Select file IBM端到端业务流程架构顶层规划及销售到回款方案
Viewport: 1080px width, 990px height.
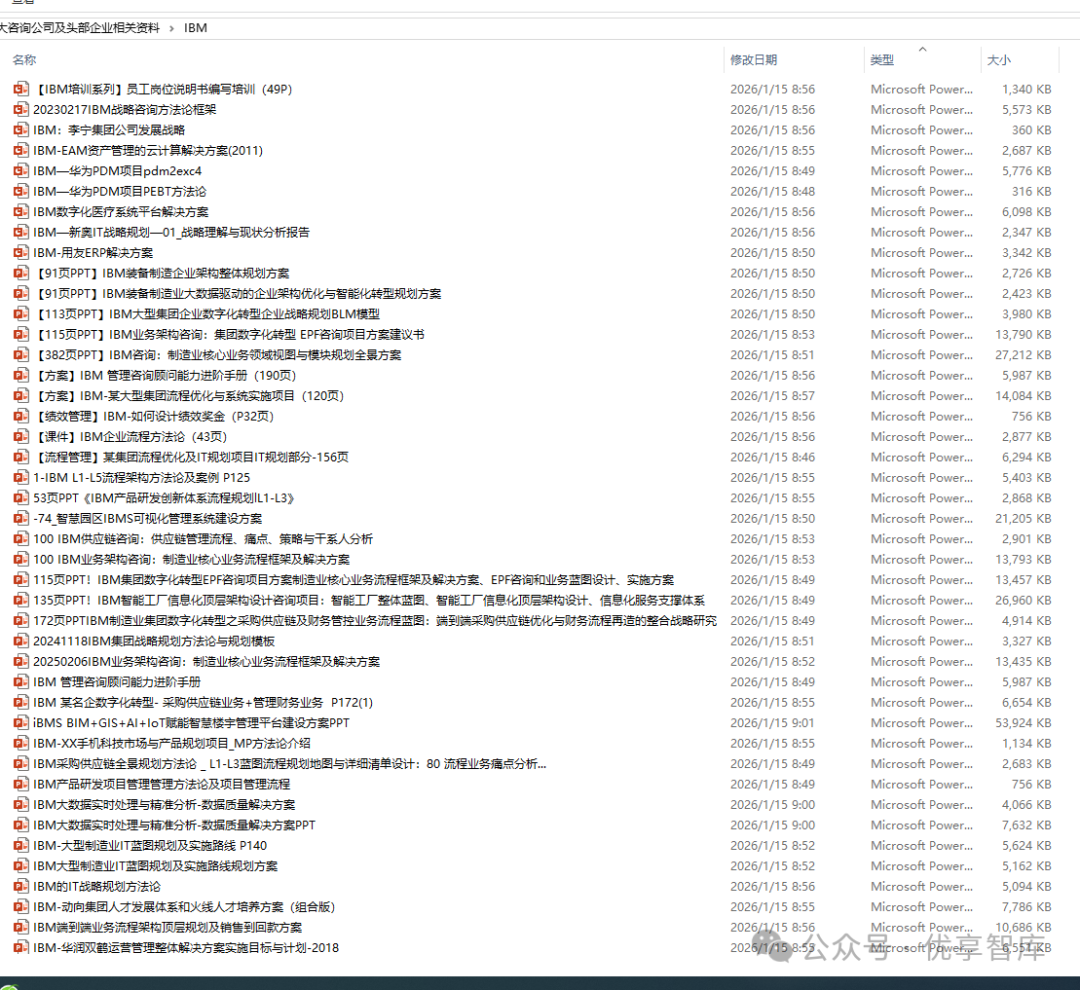tap(167, 927)
